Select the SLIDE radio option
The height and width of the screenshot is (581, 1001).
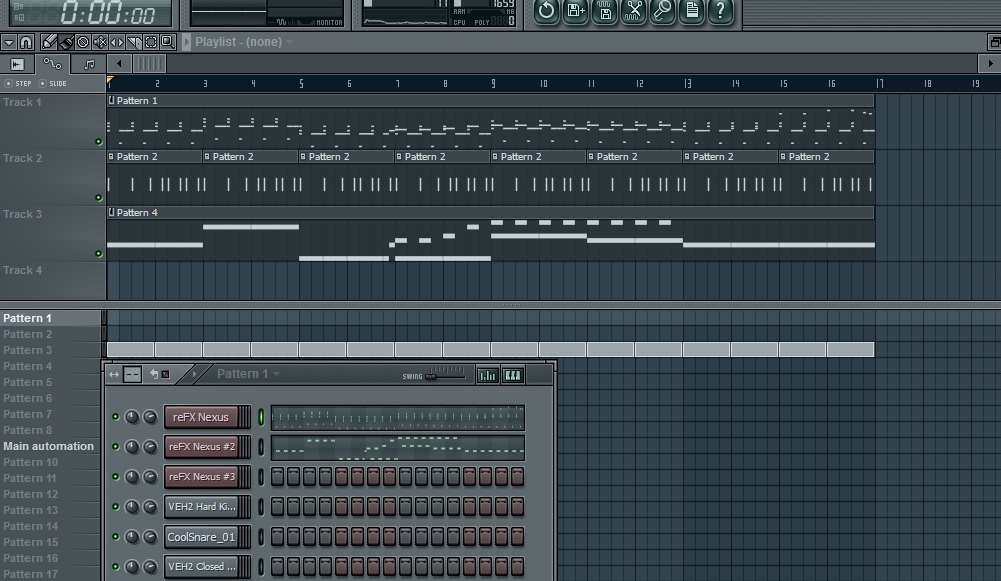point(43,84)
